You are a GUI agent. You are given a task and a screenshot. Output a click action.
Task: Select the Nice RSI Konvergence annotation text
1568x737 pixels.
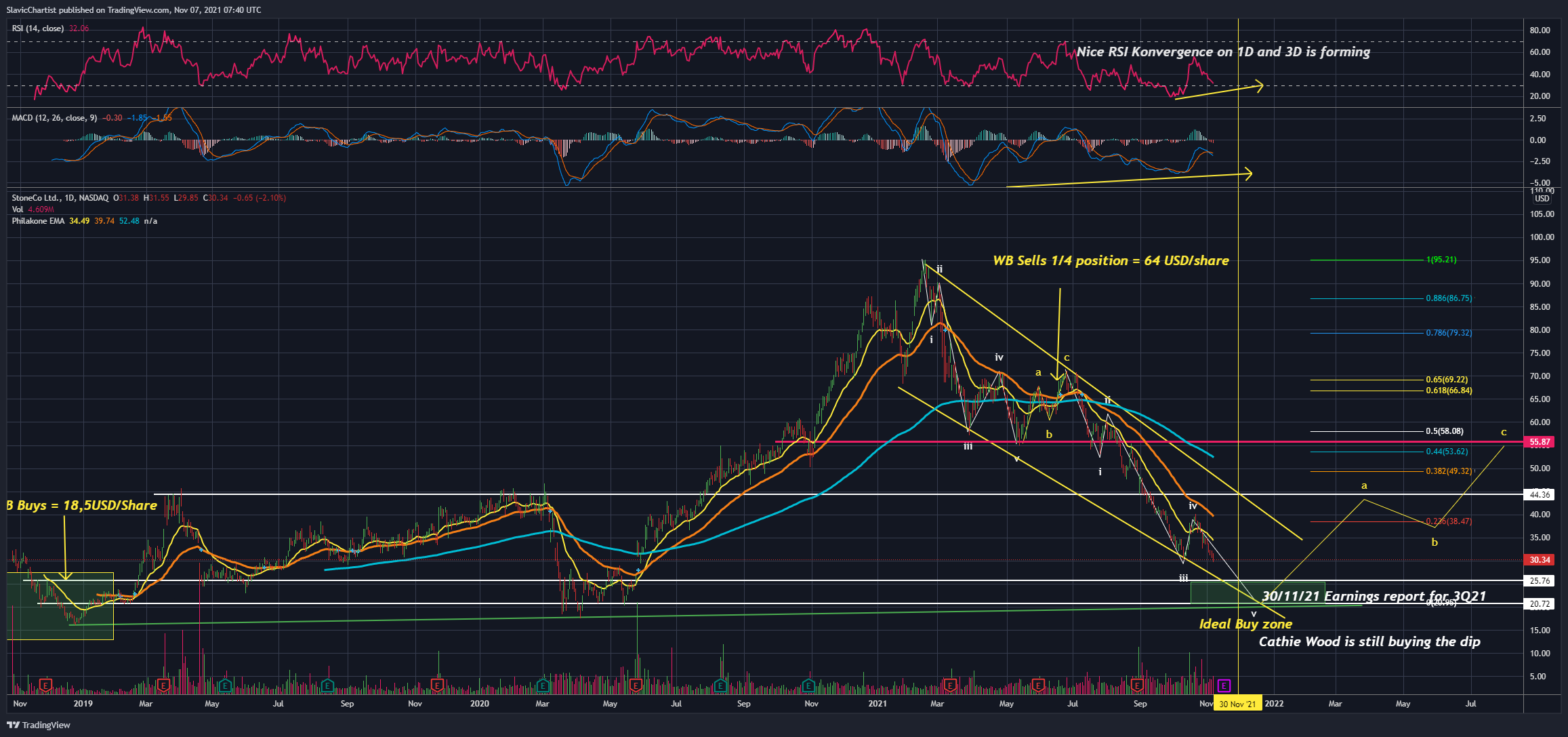coord(1223,52)
